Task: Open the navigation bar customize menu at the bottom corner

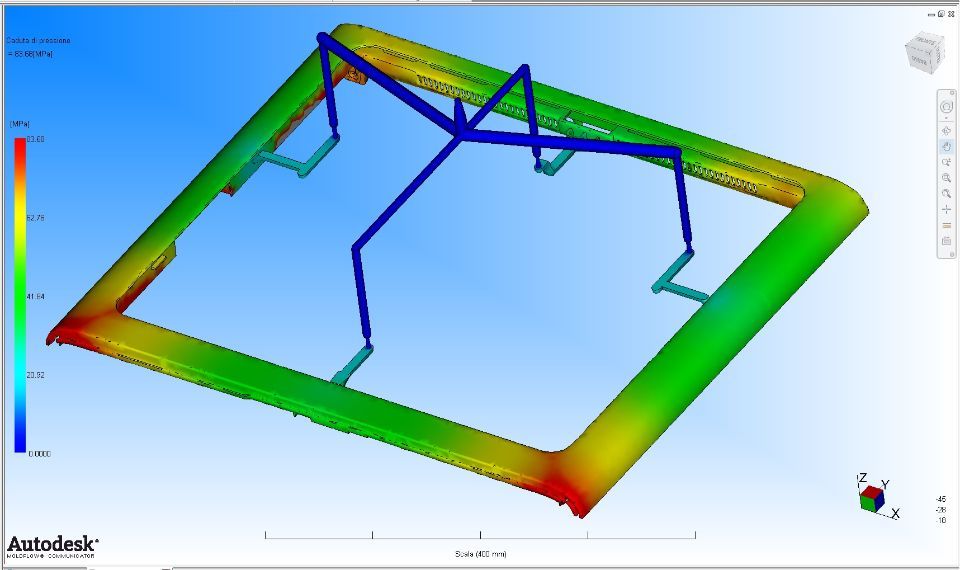Action: tap(951, 254)
